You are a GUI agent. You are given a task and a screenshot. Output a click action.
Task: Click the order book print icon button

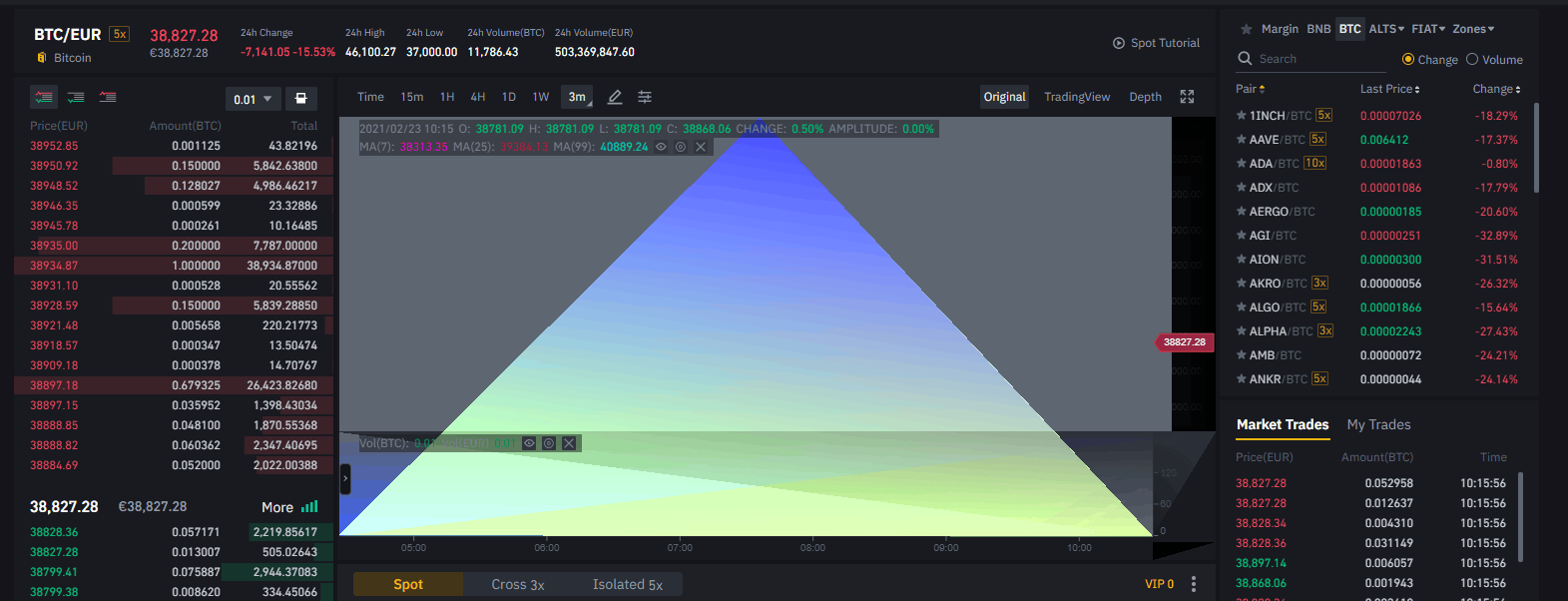[x=301, y=99]
